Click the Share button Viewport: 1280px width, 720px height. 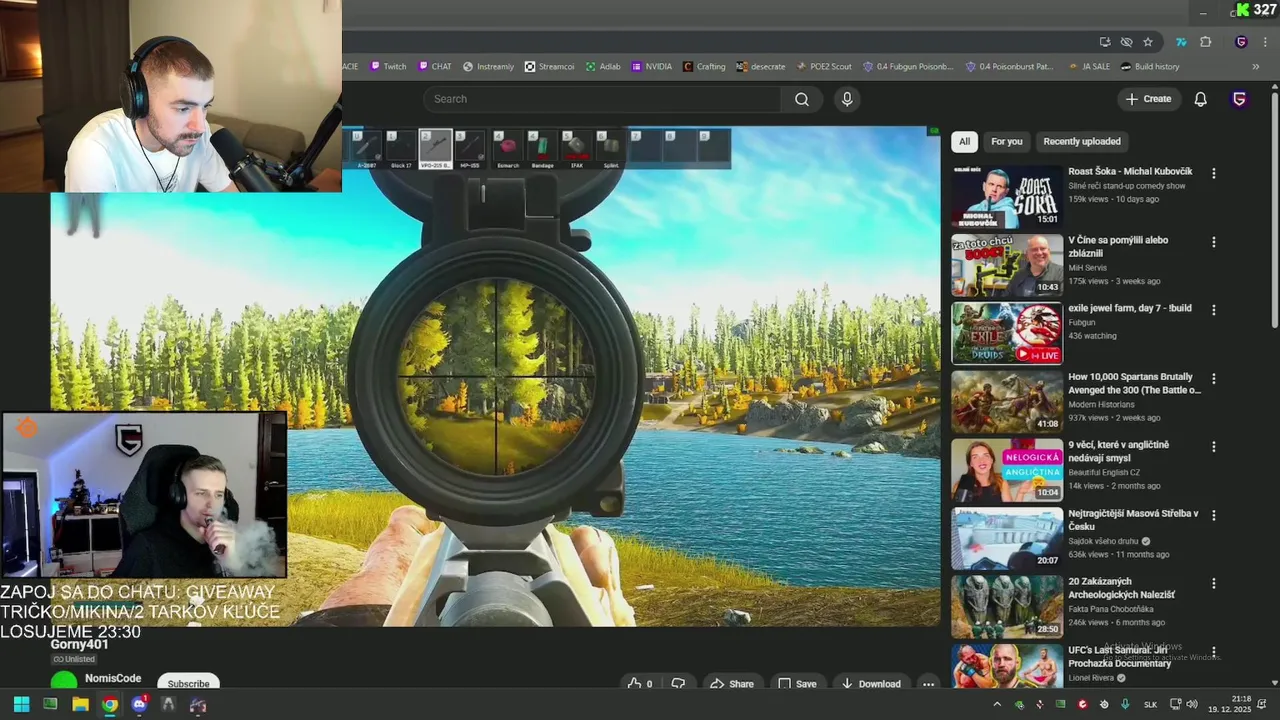(x=732, y=684)
